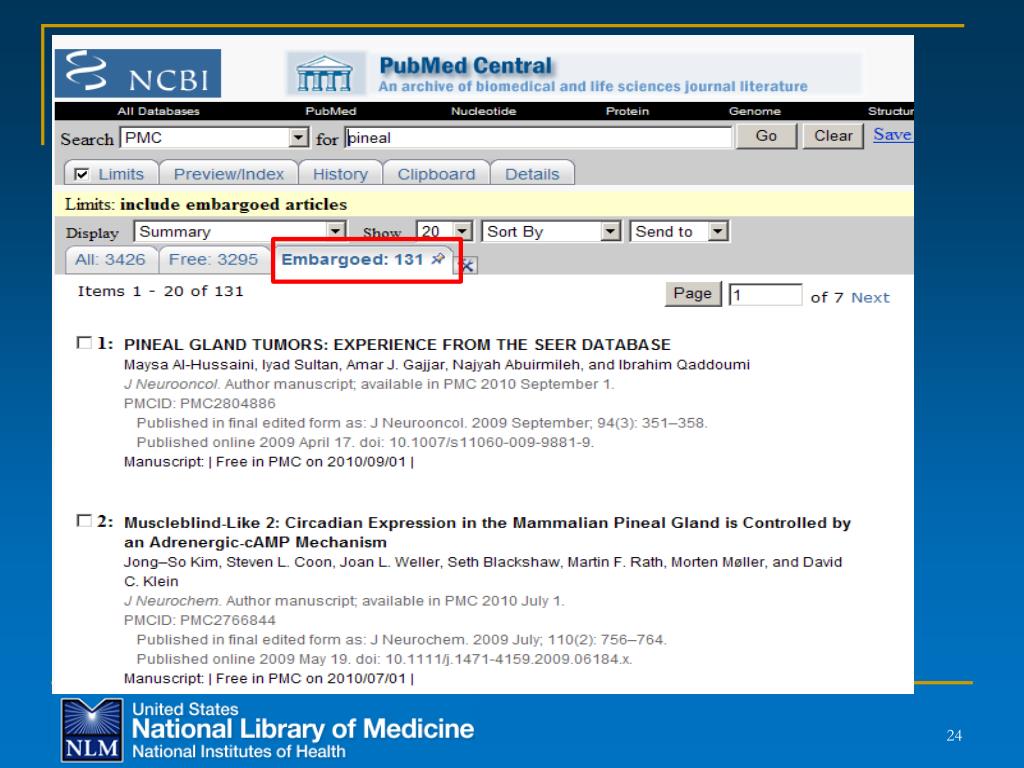
Task: Open Protein in the navigation bar
Action: coord(627,111)
